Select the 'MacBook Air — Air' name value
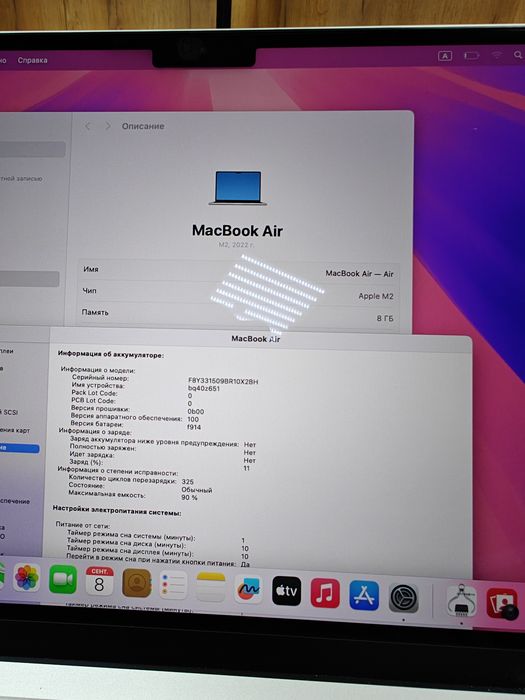 pyautogui.click(x=359, y=274)
